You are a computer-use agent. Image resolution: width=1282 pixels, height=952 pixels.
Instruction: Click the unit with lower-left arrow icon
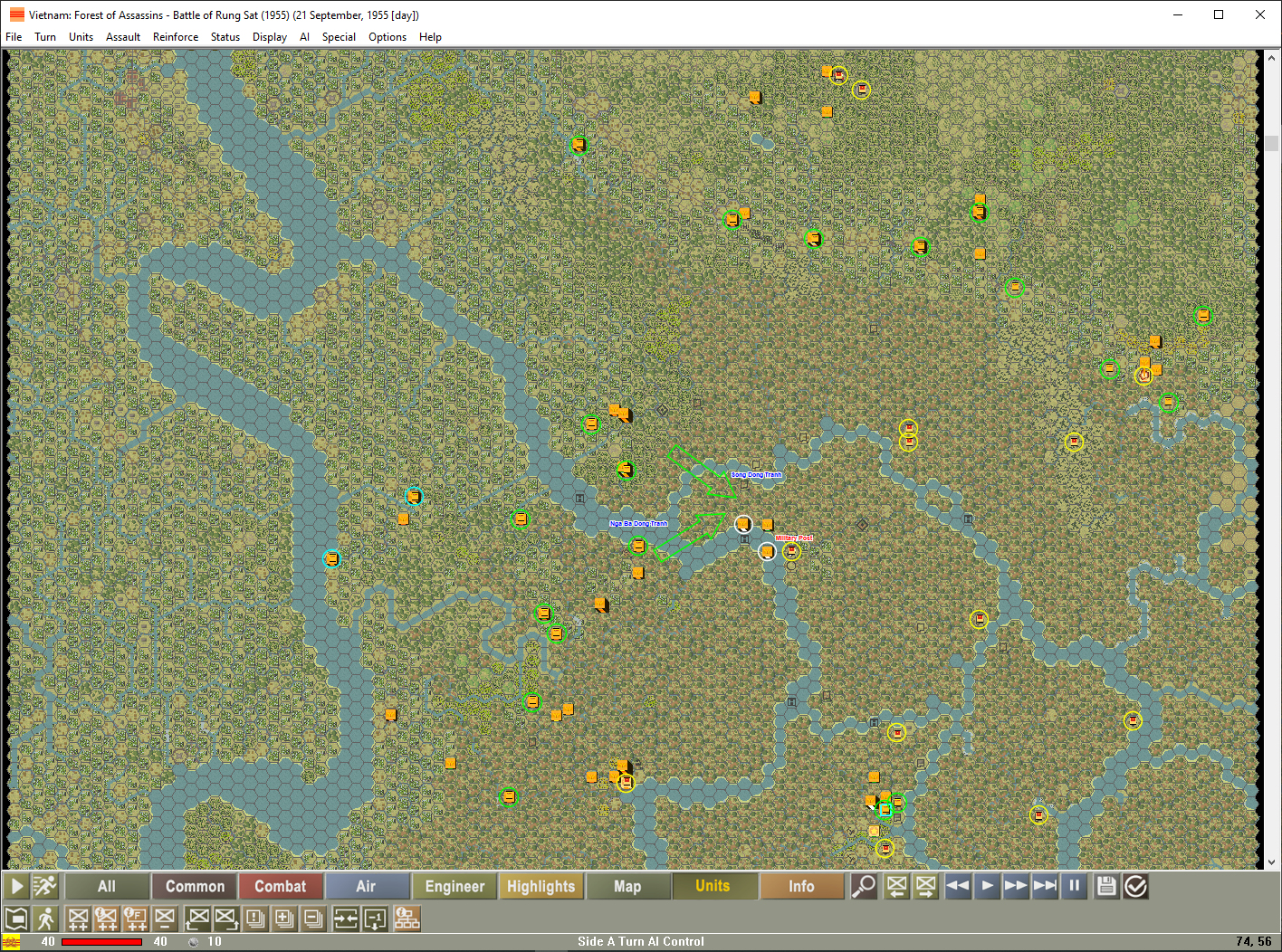[x=197, y=919]
